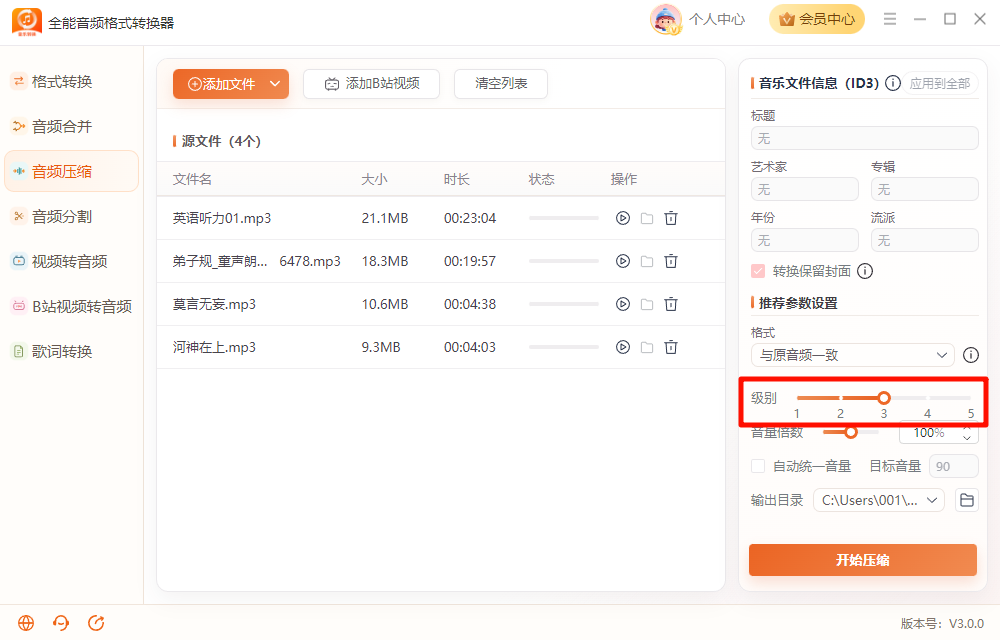The height and width of the screenshot is (640, 1000).
Task: Click the info icon beside 音乐文件信息 (ID3)
Action: pyautogui.click(x=893, y=83)
